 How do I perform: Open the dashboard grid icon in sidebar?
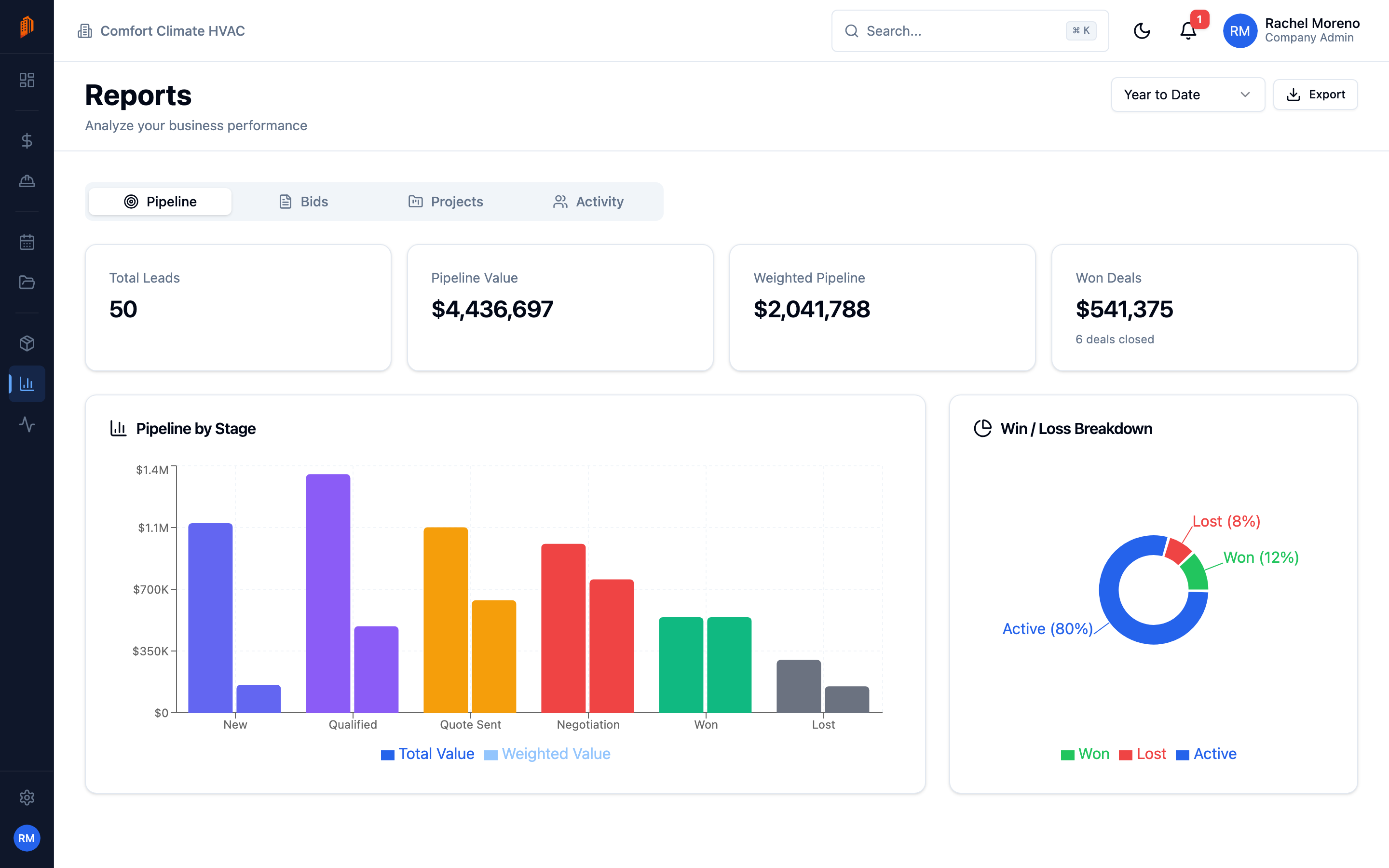click(27, 80)
